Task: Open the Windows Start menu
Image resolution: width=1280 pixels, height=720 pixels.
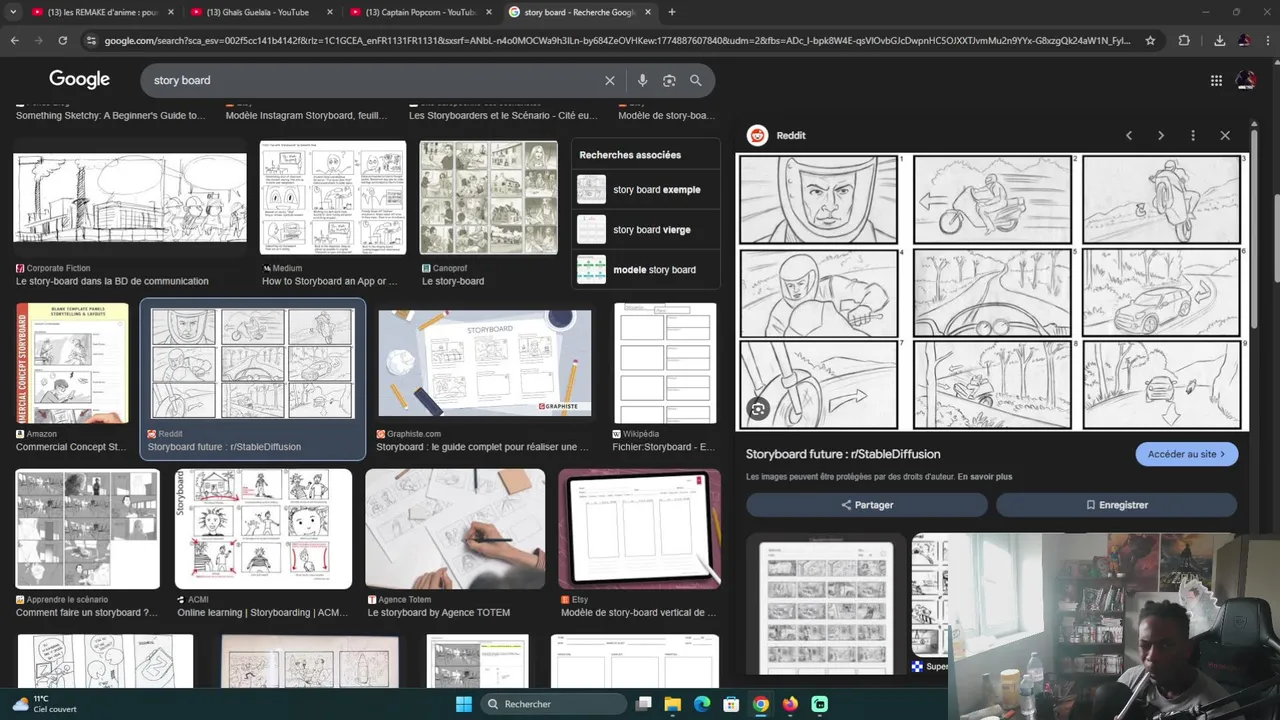Action: click(464, 704)
